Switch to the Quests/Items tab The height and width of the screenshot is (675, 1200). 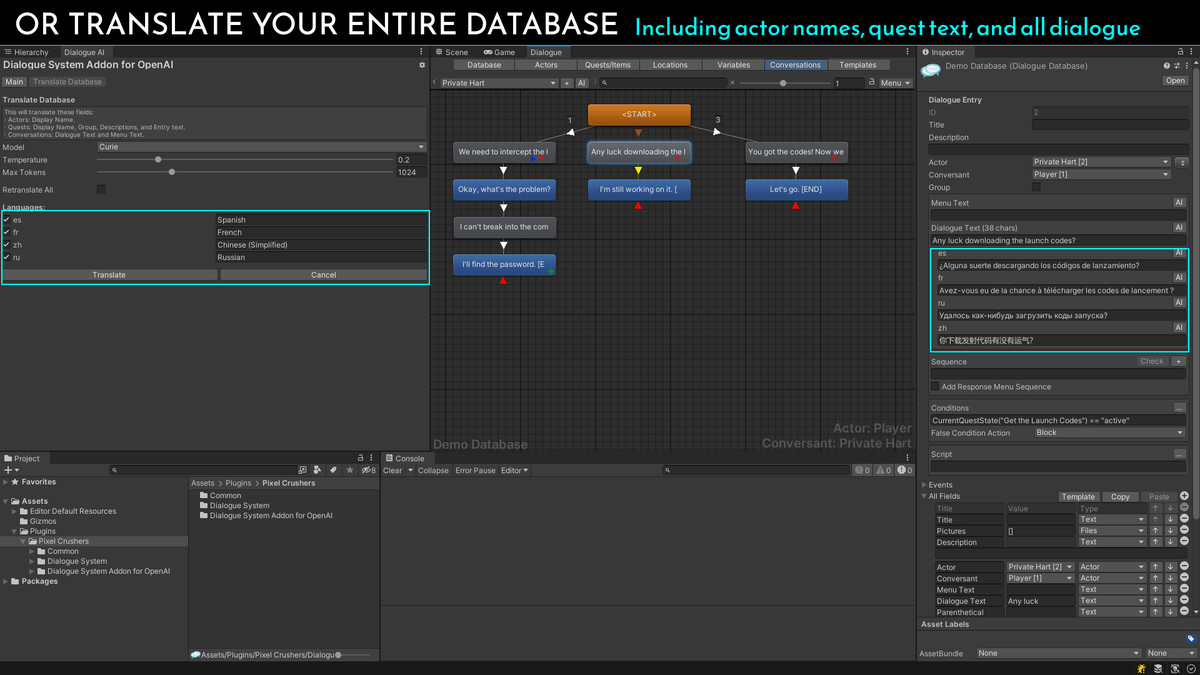[607, 65]
